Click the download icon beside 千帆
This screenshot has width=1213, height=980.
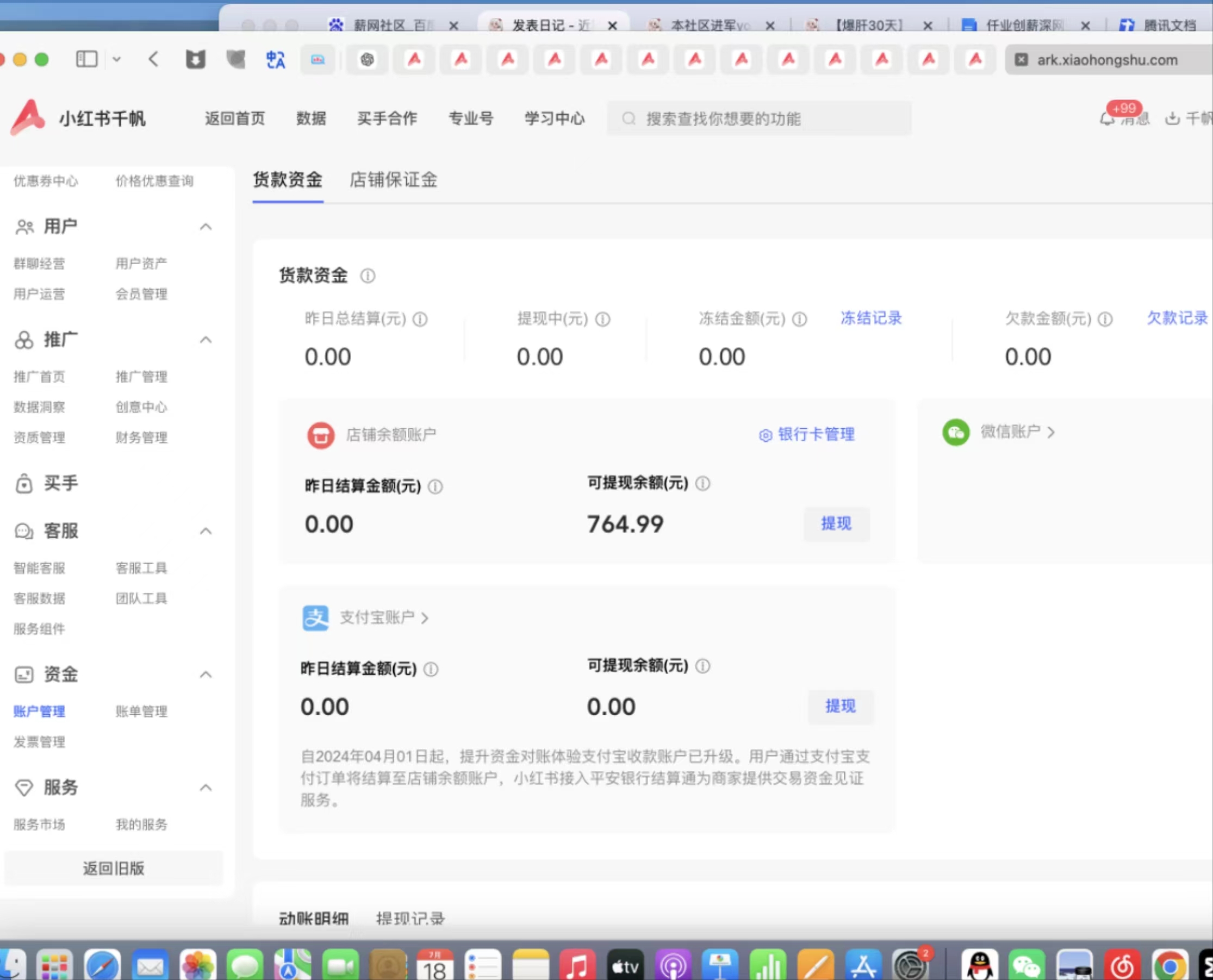1172,118
